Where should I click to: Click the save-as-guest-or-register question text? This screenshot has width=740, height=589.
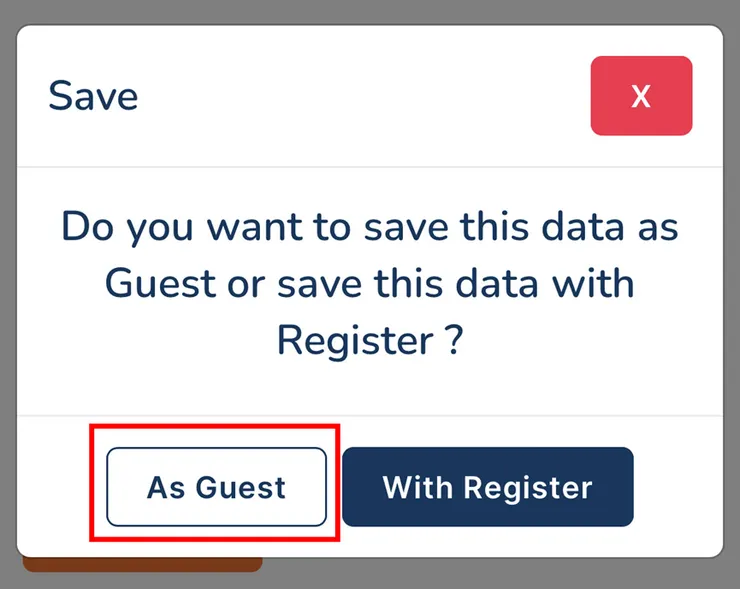point(369,284)
